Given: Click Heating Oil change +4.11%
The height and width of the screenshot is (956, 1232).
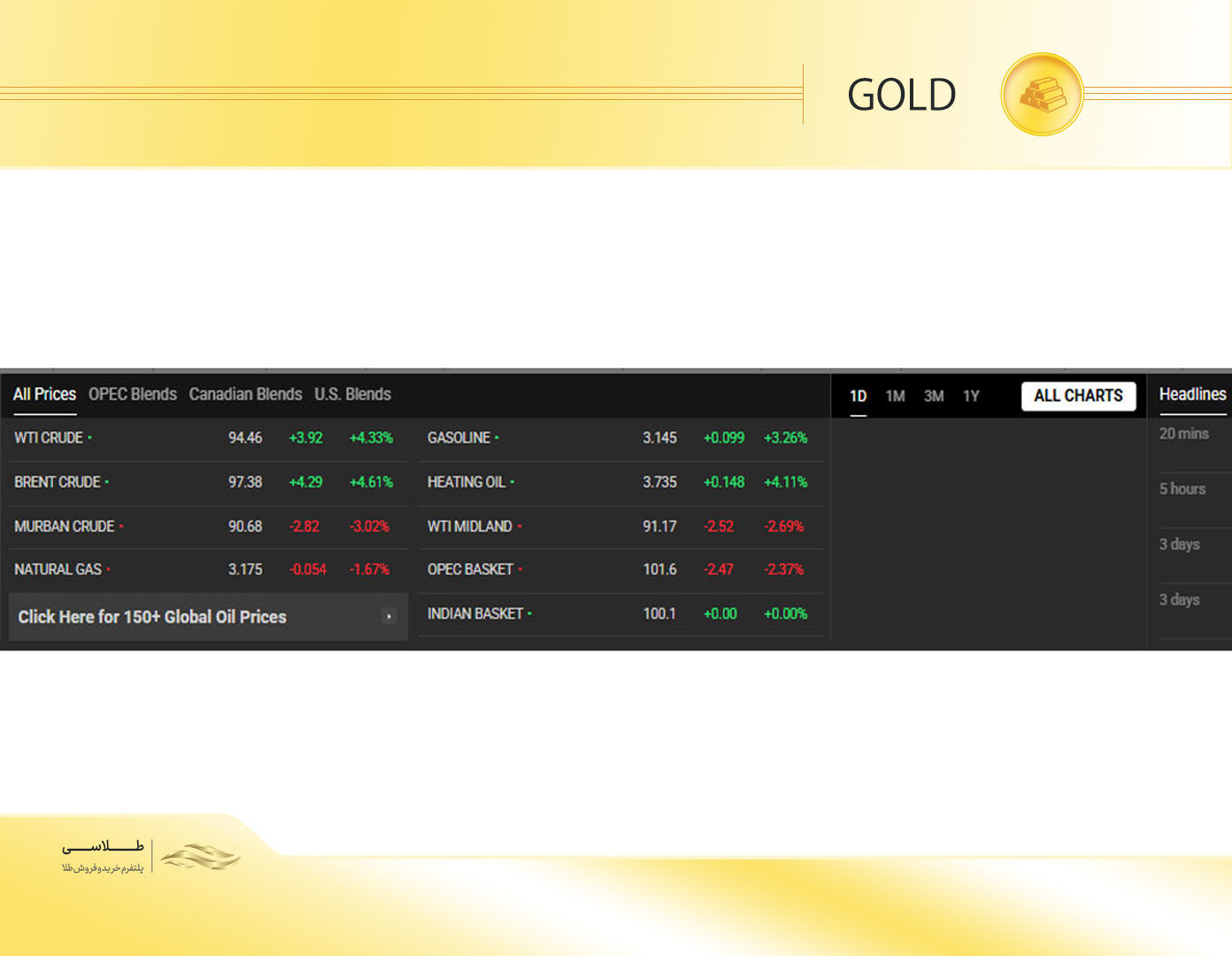Looking at the screenshot, I should coord(786,482).
